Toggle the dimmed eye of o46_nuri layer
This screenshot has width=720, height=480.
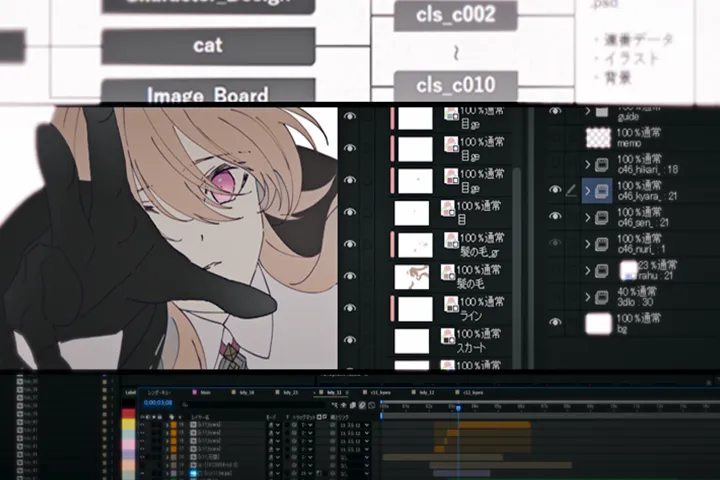555,243
